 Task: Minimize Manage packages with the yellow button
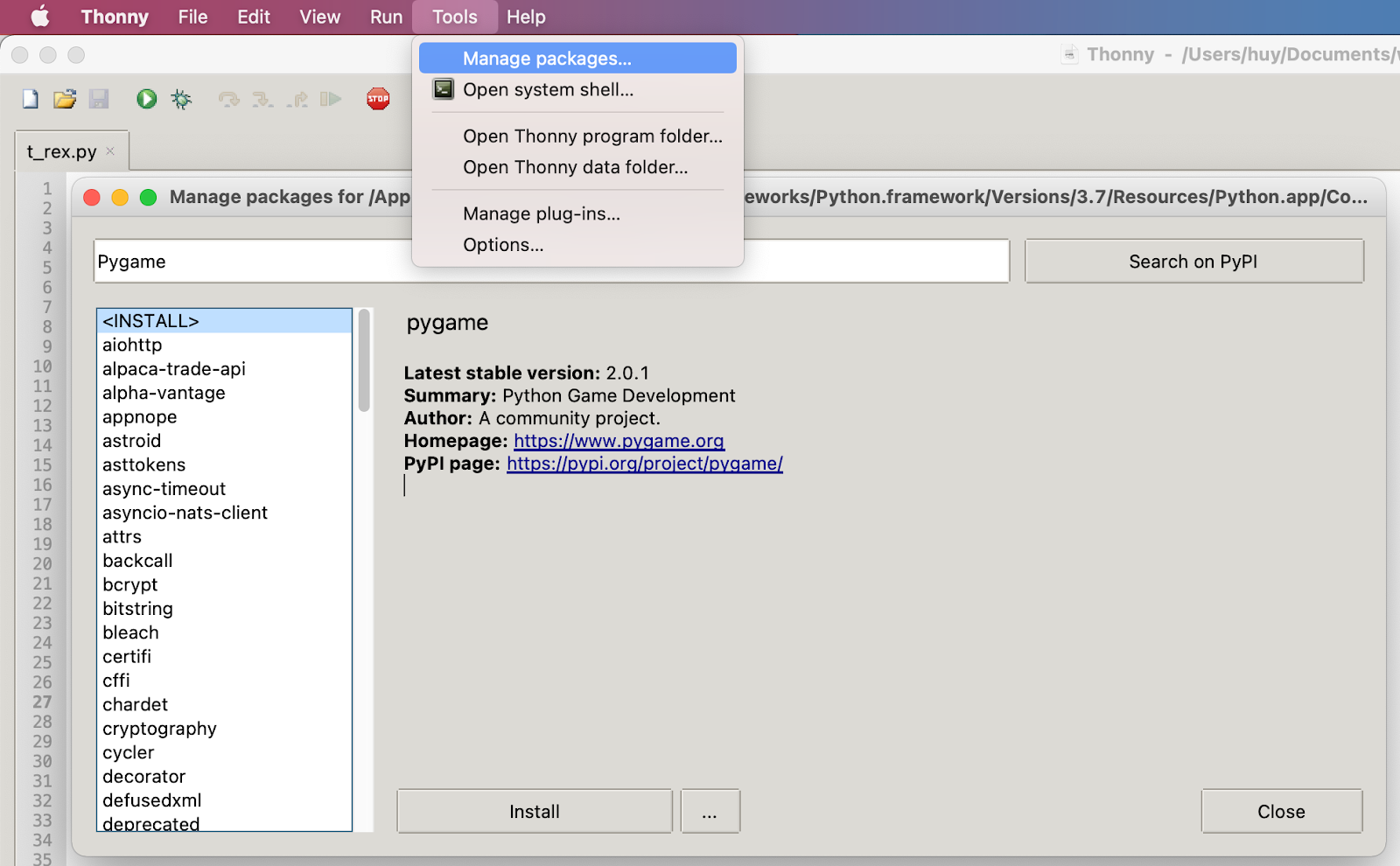[120, 197]
